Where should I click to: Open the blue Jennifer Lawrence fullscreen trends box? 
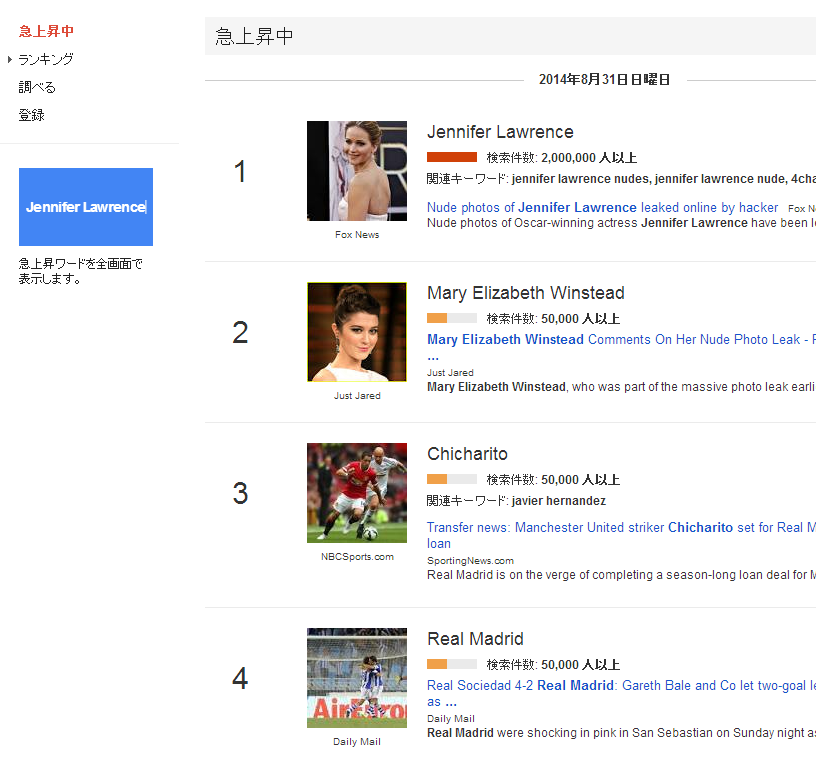pyautogui.click(x=86, y=207)
